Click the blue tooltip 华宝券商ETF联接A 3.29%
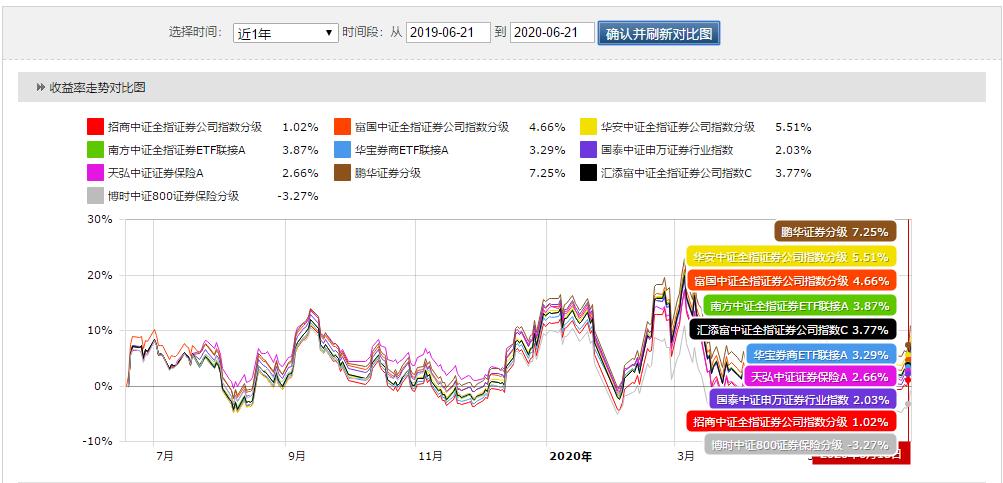The width and height of the screenshot is (1003, 483). tap(822, 354)
